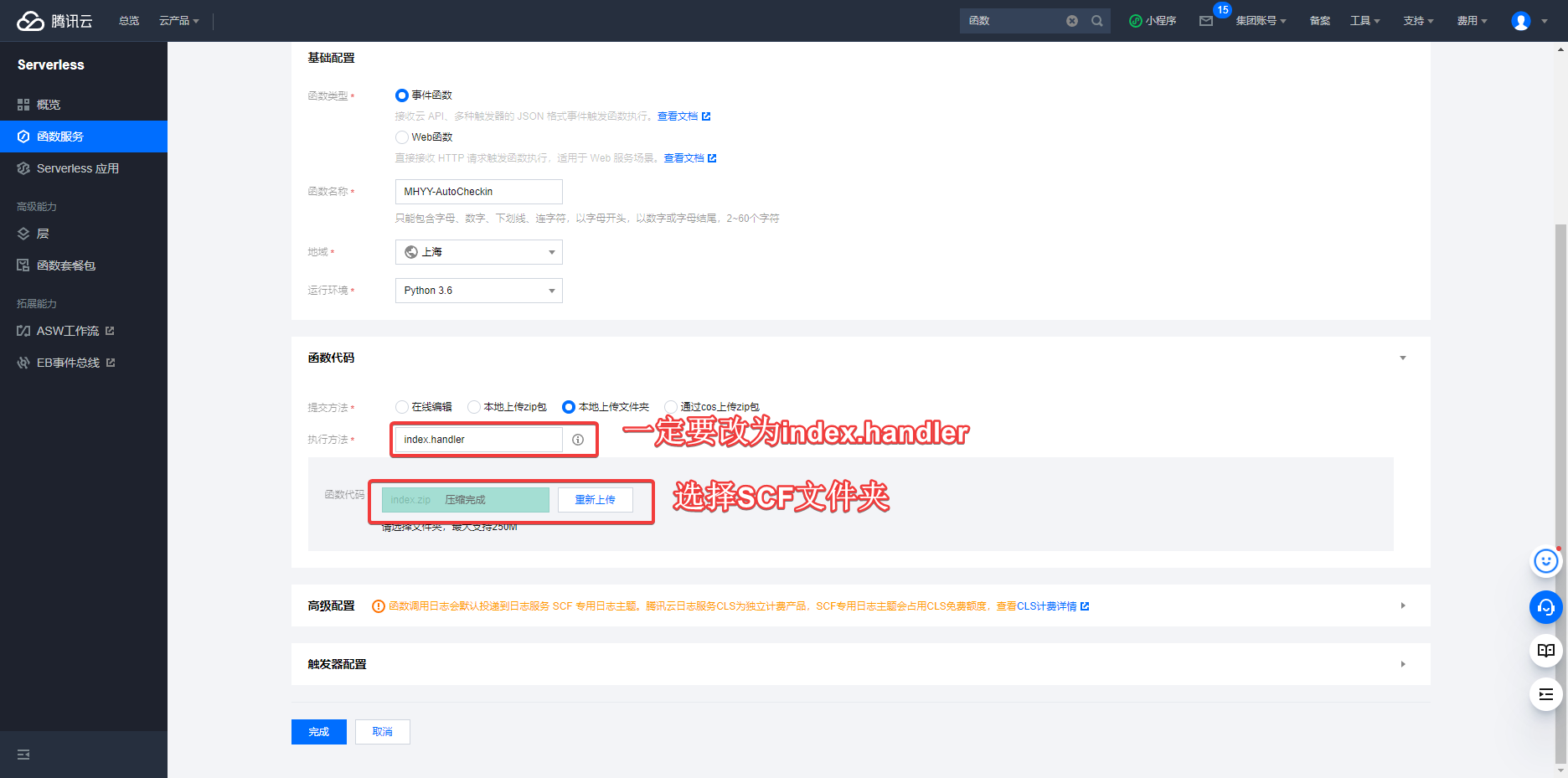Click the execution method info icon

click(578, 440)
